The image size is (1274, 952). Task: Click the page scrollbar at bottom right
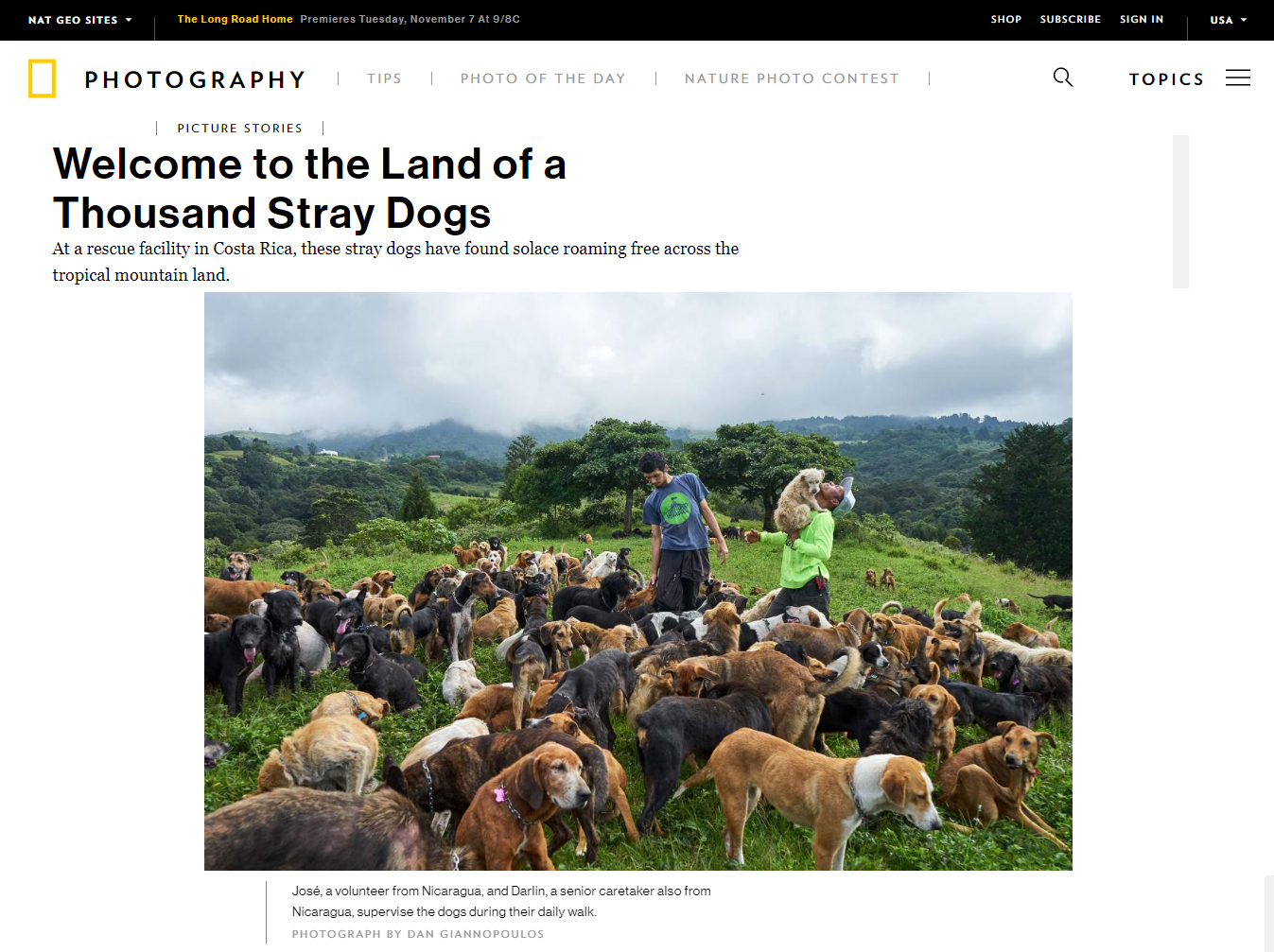tap(1268, 912)
